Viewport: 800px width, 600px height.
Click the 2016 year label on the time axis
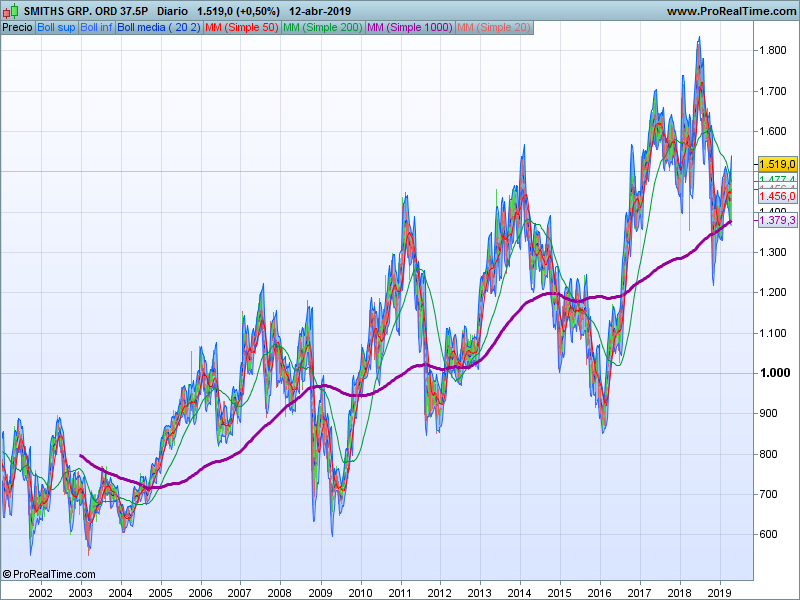[x=599, y=593]
